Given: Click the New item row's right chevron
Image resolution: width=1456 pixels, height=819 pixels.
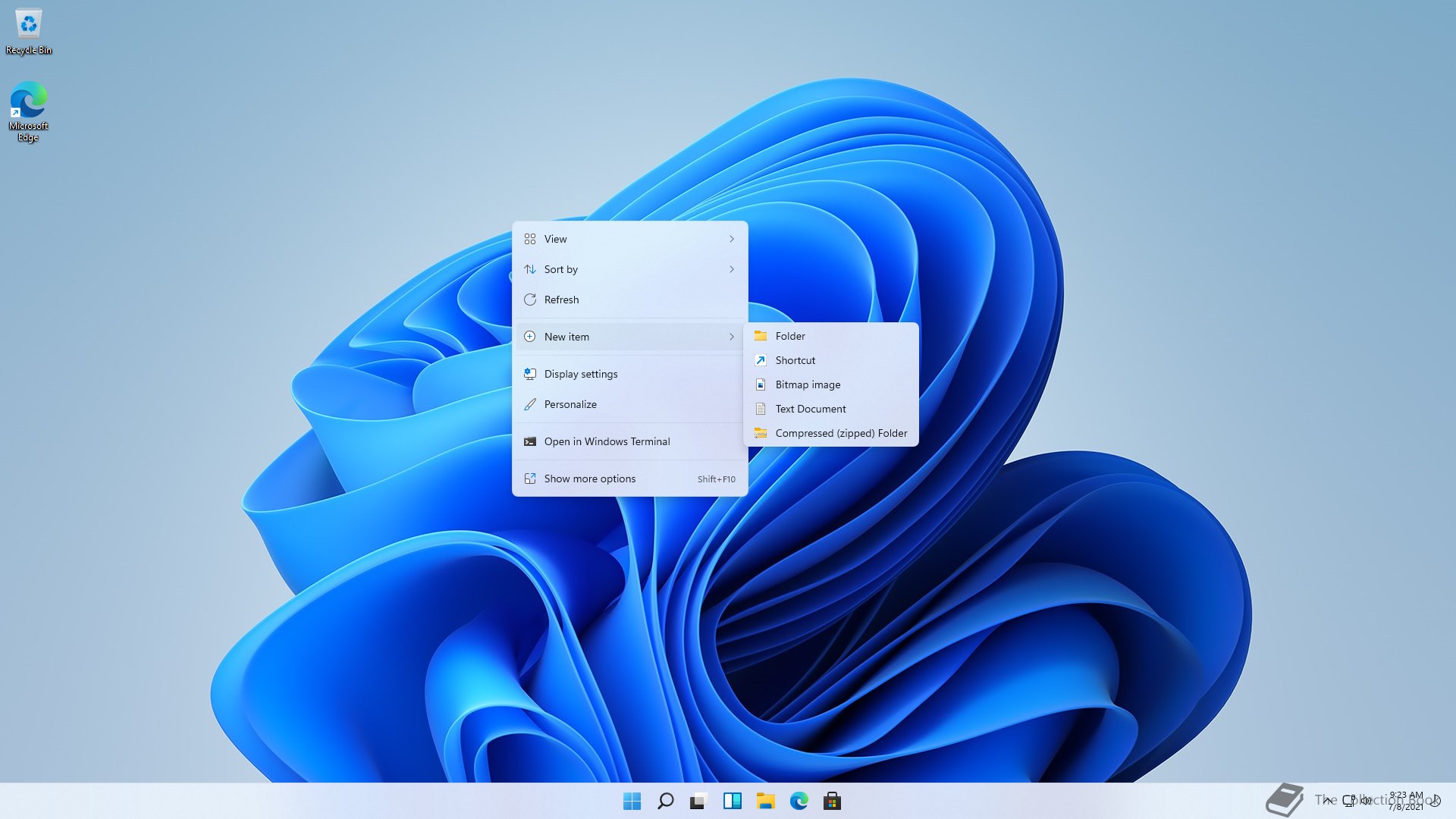Looking at the screenshot, I should tap(732, 337).
